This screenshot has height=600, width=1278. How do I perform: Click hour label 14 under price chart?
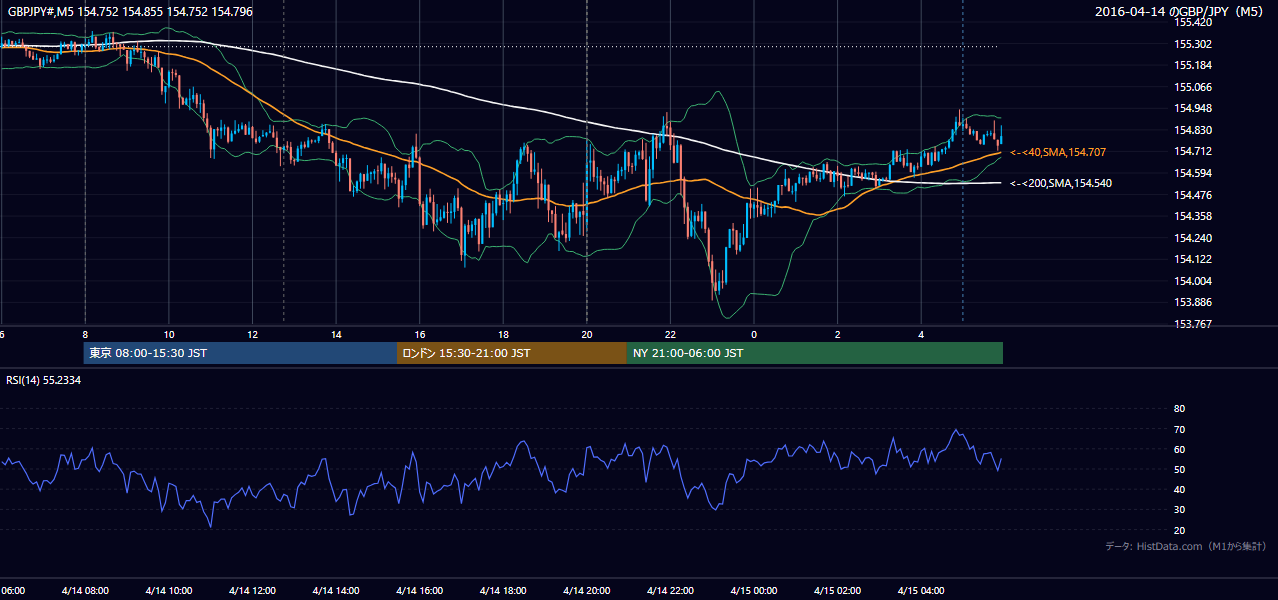[x=336, y=335]
